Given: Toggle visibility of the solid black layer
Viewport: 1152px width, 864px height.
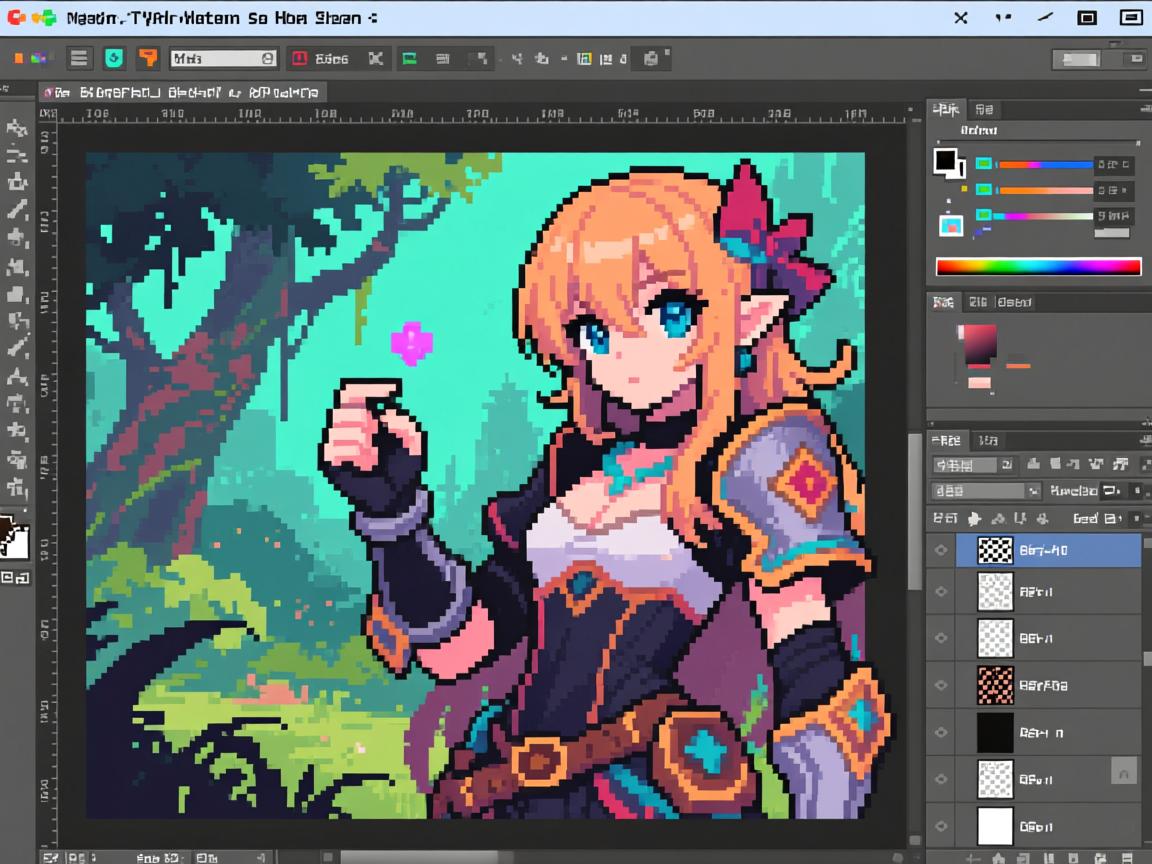Looking at the screenshot, I should pos(940,733).
